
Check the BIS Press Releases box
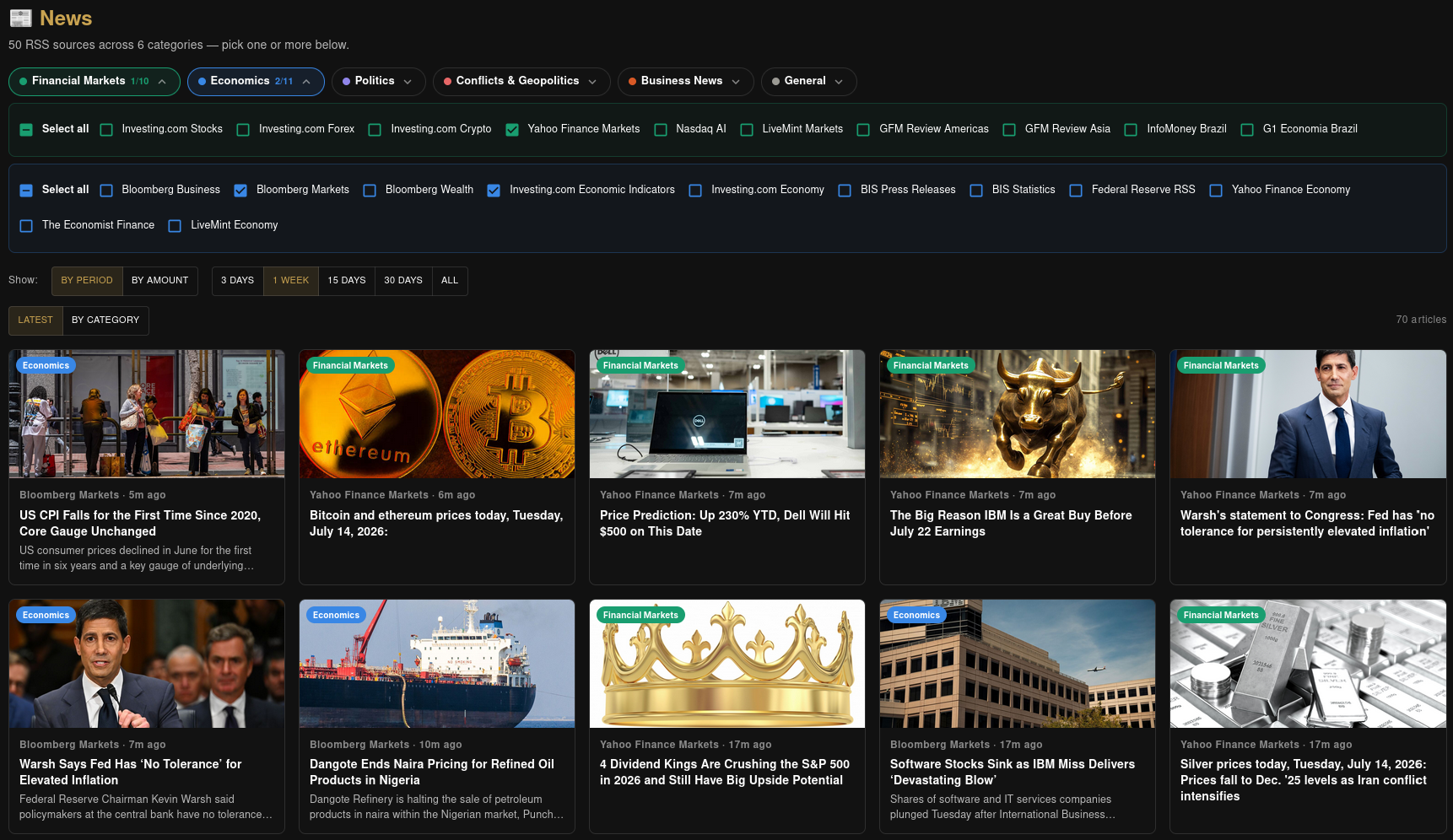coord(845,190)
